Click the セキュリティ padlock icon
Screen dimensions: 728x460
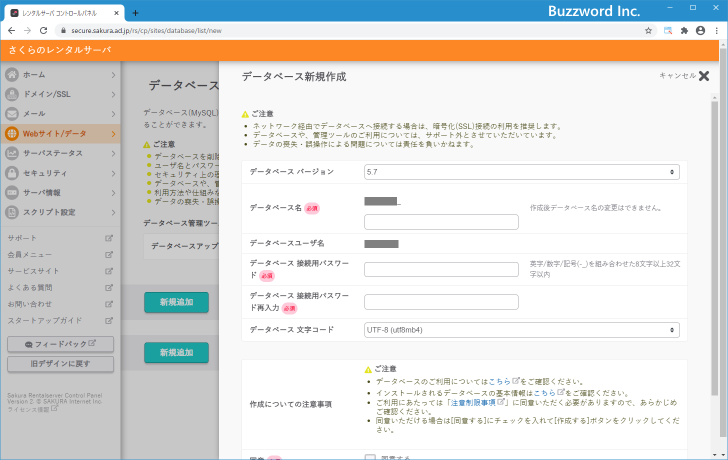[12, 173]
